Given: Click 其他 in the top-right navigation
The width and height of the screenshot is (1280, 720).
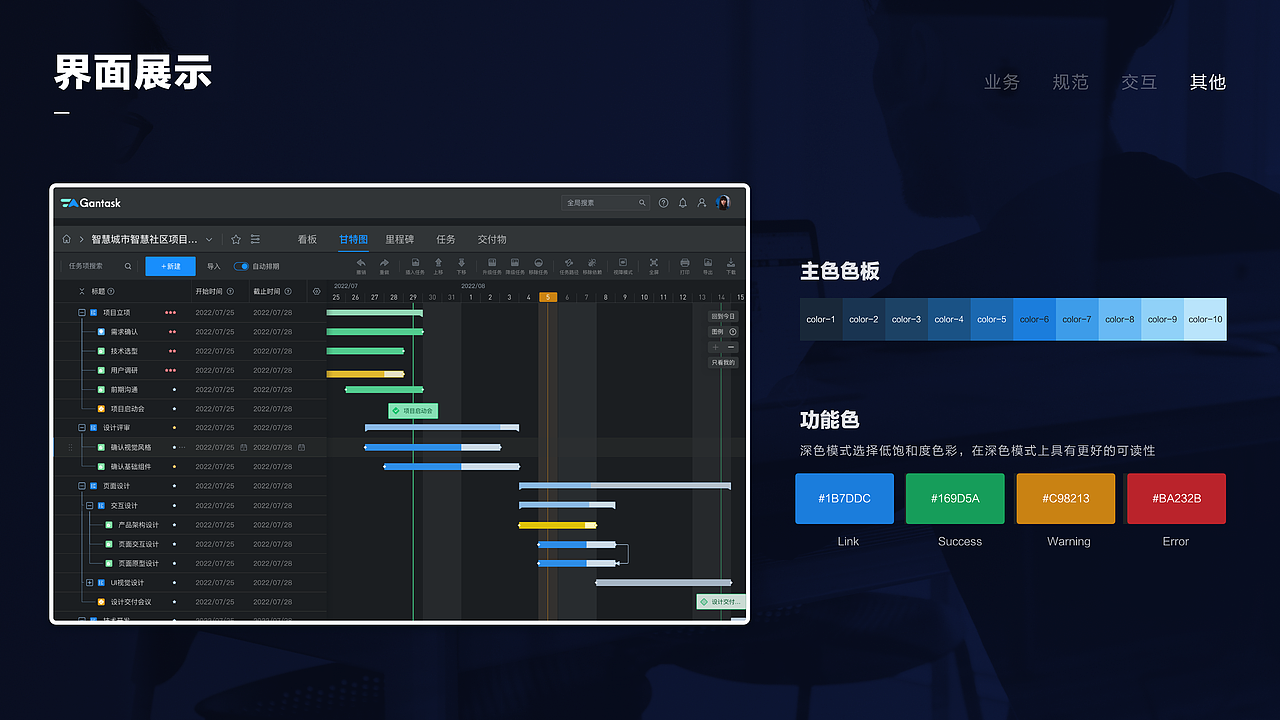Looking at the screenshot, I should click(1208, 82).
